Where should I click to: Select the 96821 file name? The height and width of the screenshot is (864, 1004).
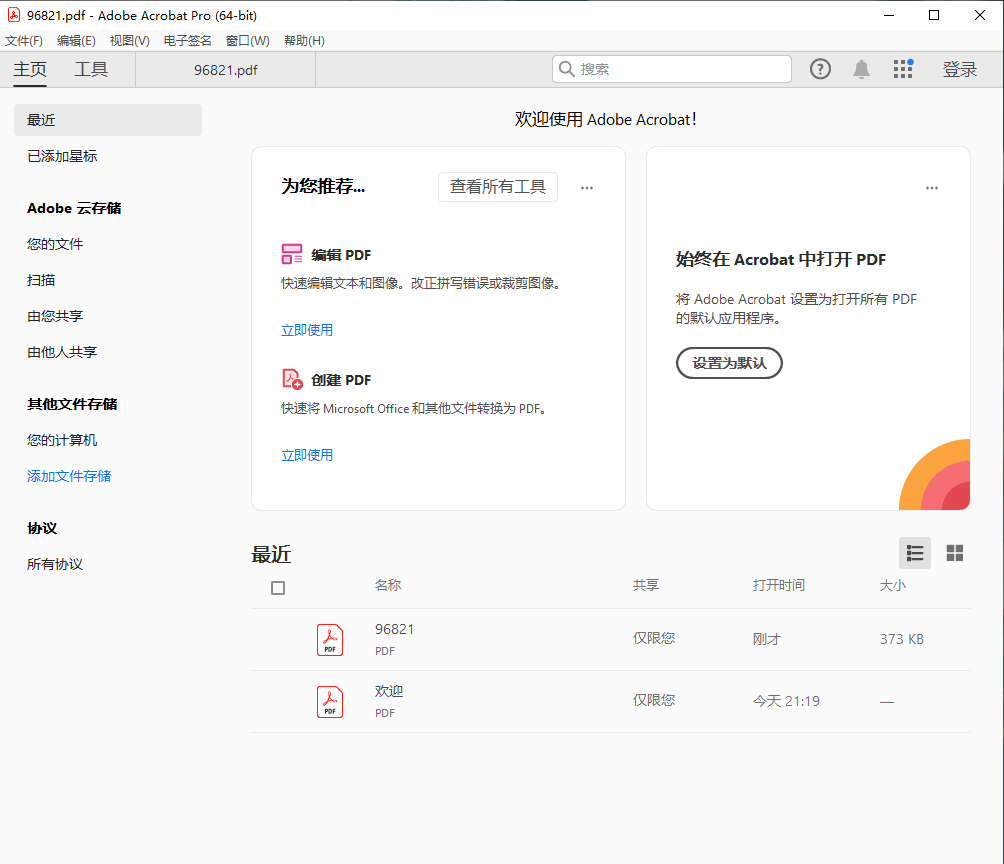394,629
